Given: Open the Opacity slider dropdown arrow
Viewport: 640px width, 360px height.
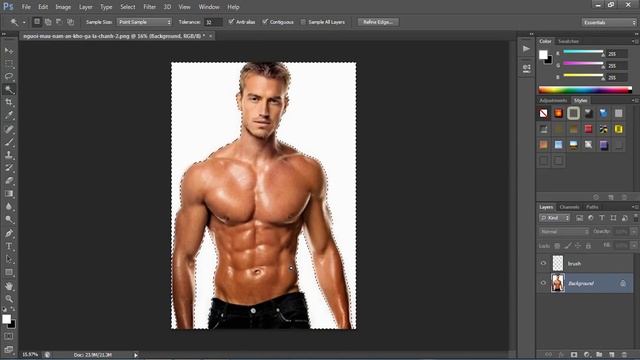Looking at the screenshot, I should pos(634,231).
